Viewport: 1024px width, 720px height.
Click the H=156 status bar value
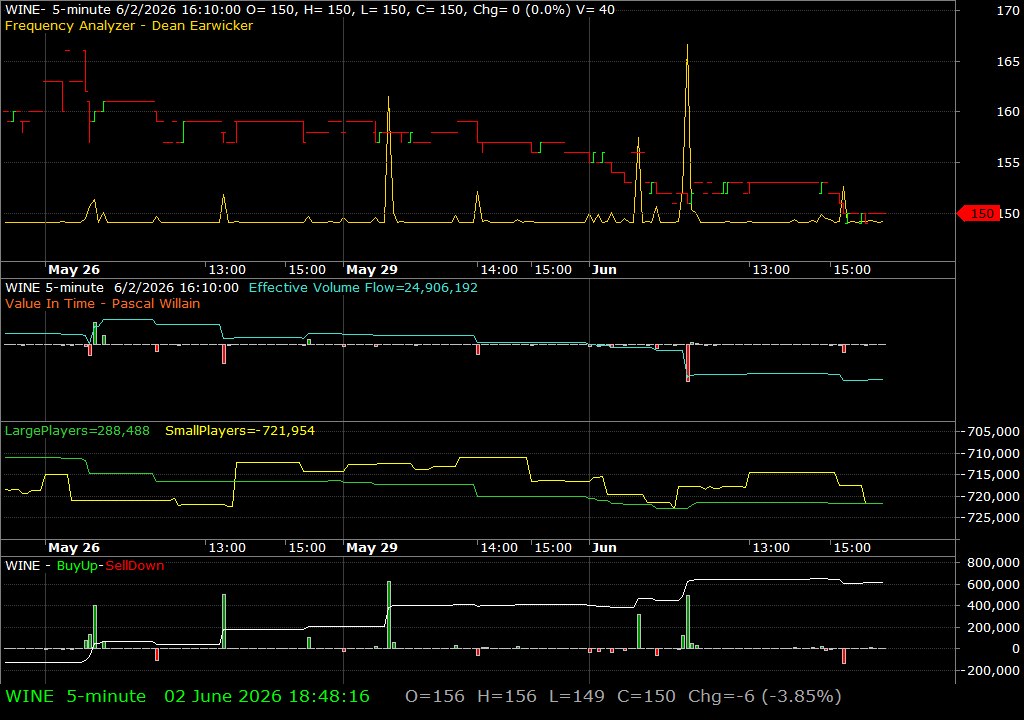click(507, 696)
